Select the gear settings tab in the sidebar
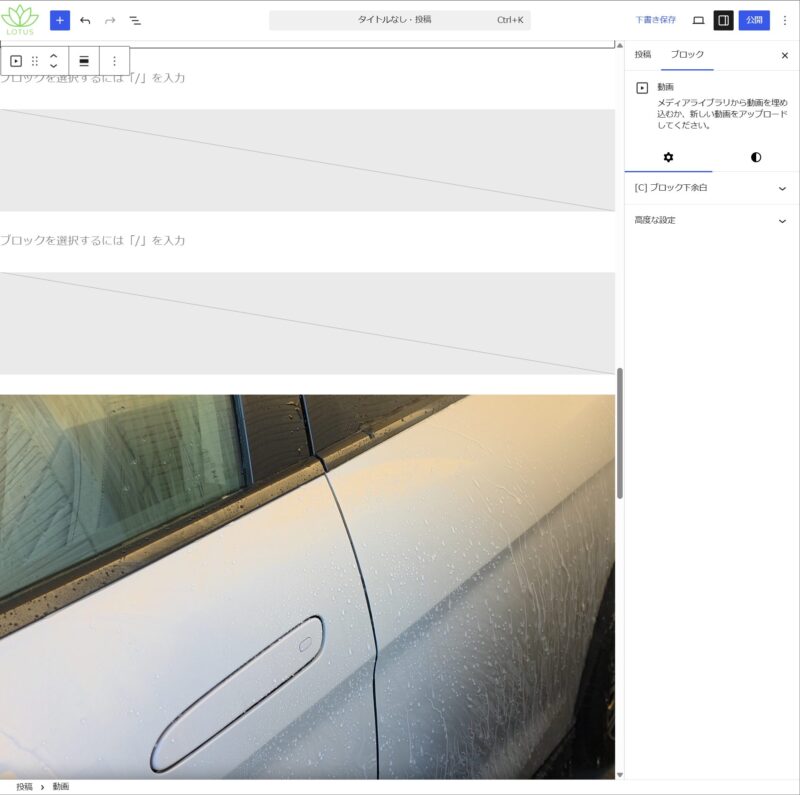Image resolution: width=800 pixels, height=795 pixels. (x=668, y=157)
